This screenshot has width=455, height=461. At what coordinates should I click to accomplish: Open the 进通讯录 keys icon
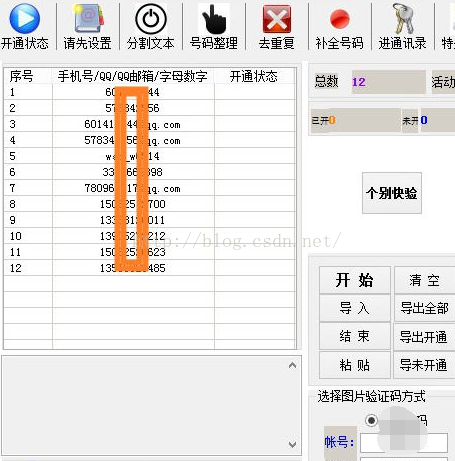[403, 19]
